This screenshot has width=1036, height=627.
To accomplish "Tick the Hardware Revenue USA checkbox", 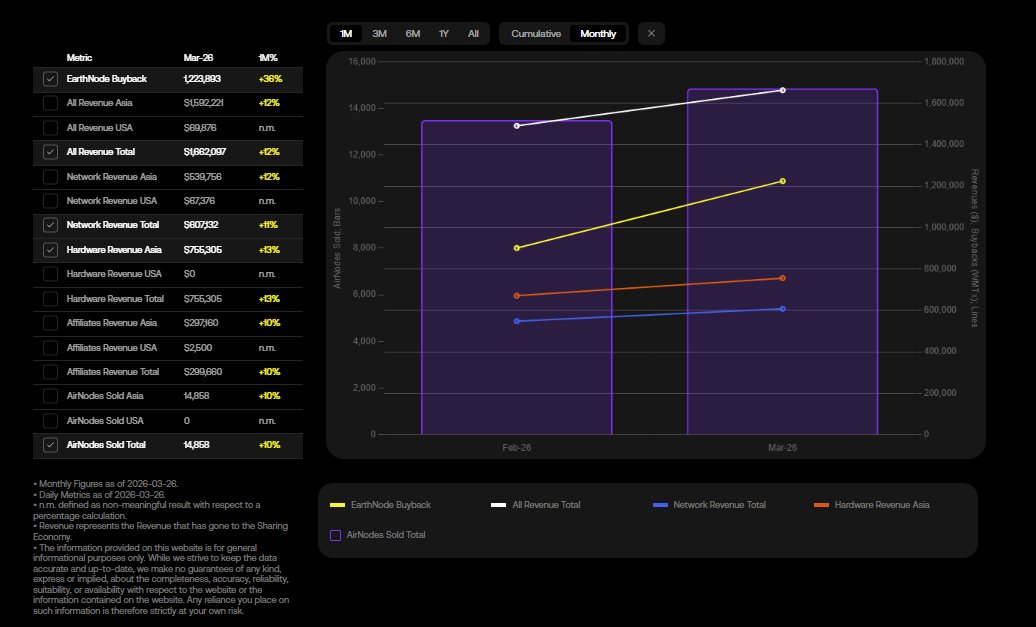I will pyautogui.click(x=50, y=274).
